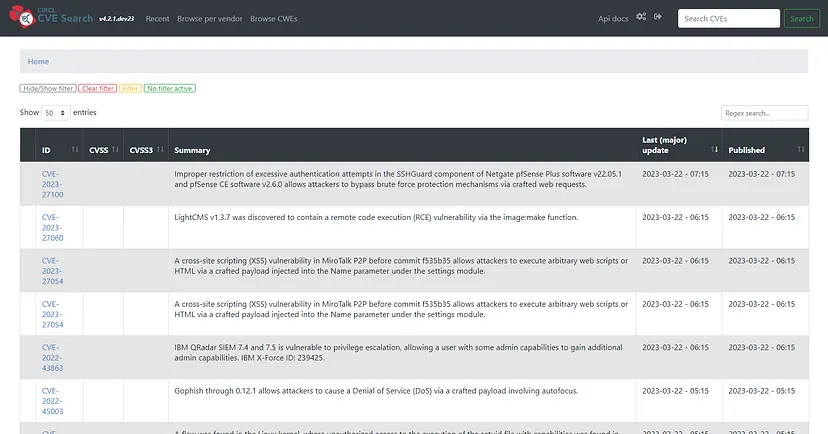Click the Clear filter button

98,88
